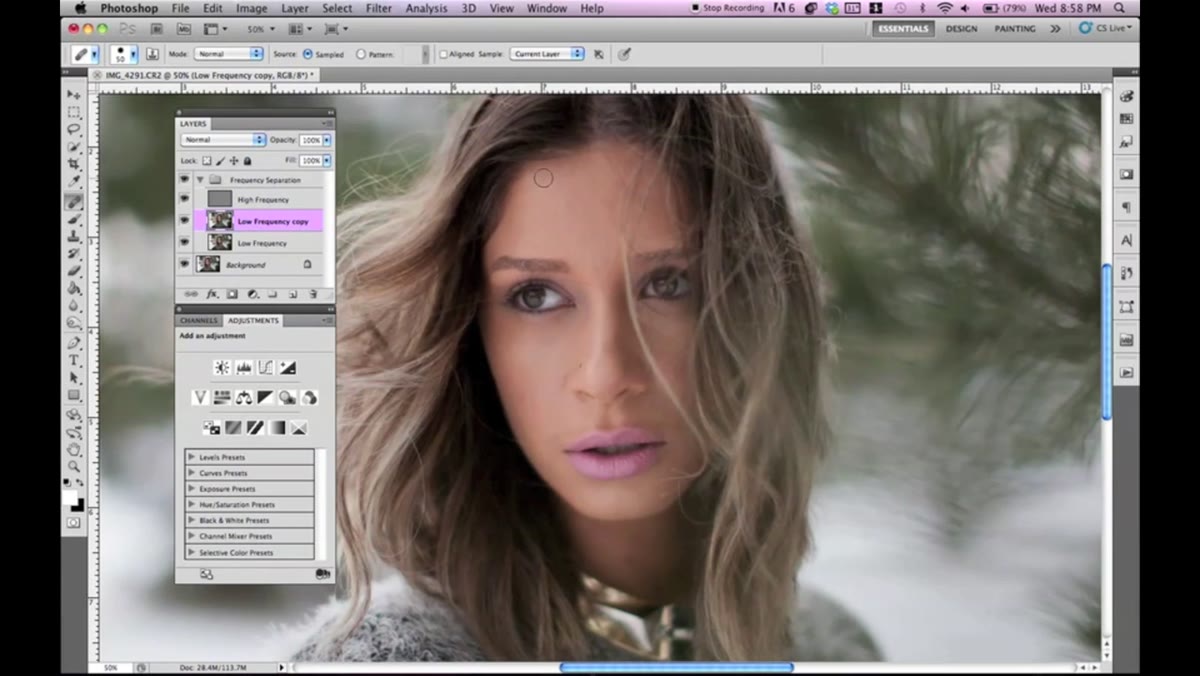The height and width of the screenshot is (676, 1200).
Task: Open the Sample Current Layer dropdown
Action: point(547,54)
